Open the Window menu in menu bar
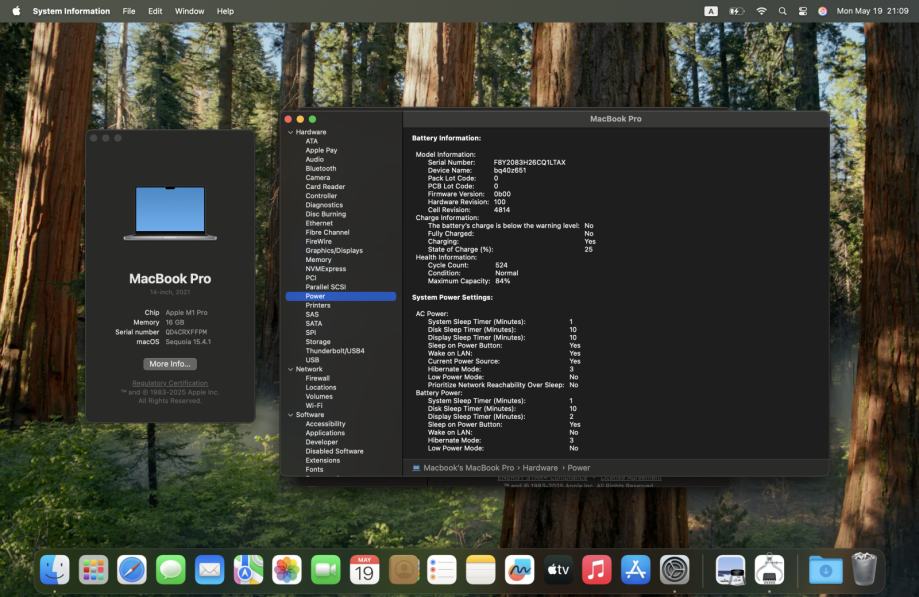Viewport: 919px width, 597px height. click(x=189, y=11)
